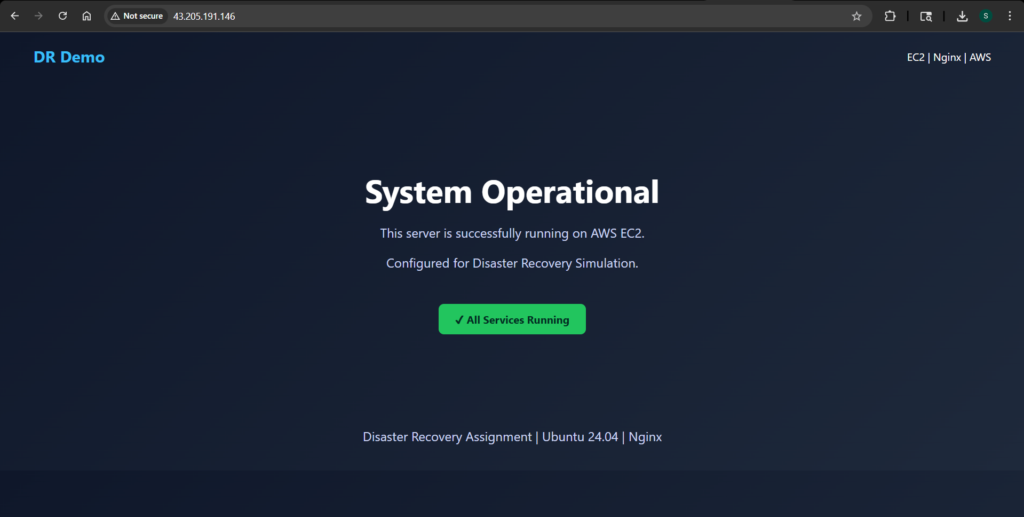
Task: Click the browser forward arrow
Action: [x=39, y=16]
